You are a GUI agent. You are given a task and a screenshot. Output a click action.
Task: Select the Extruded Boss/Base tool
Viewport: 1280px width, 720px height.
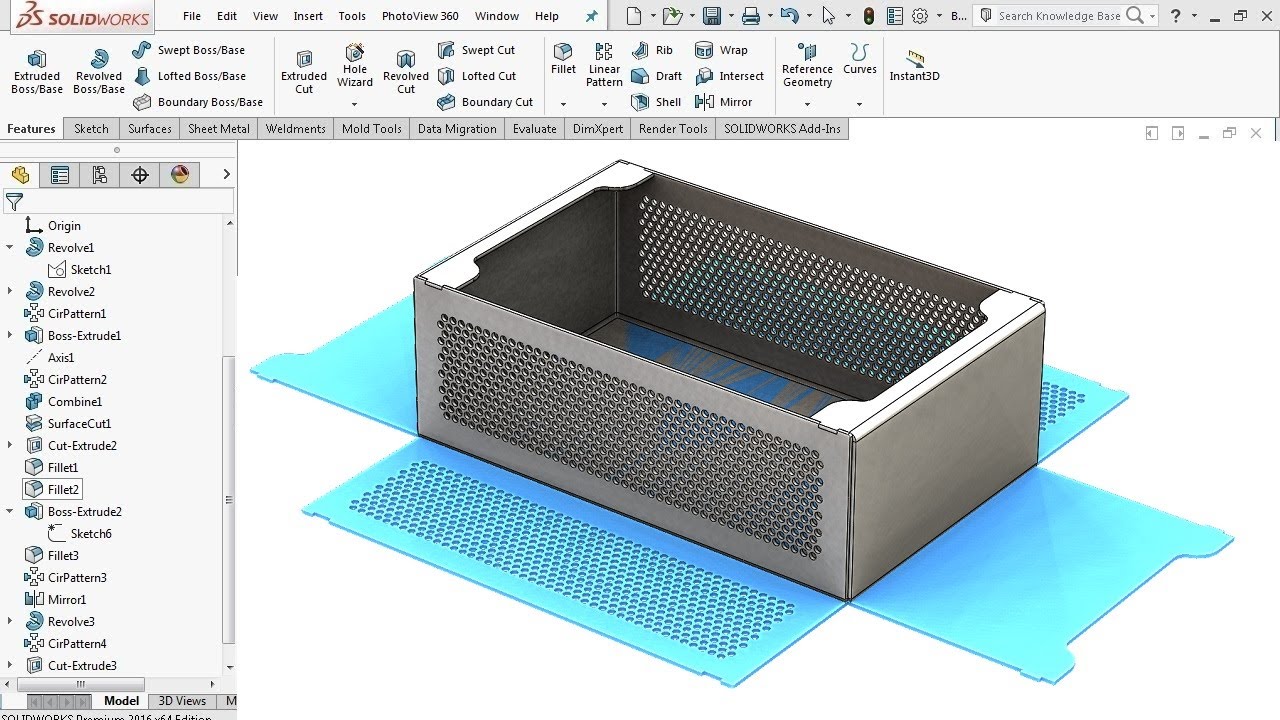click(x=37, y=72)
